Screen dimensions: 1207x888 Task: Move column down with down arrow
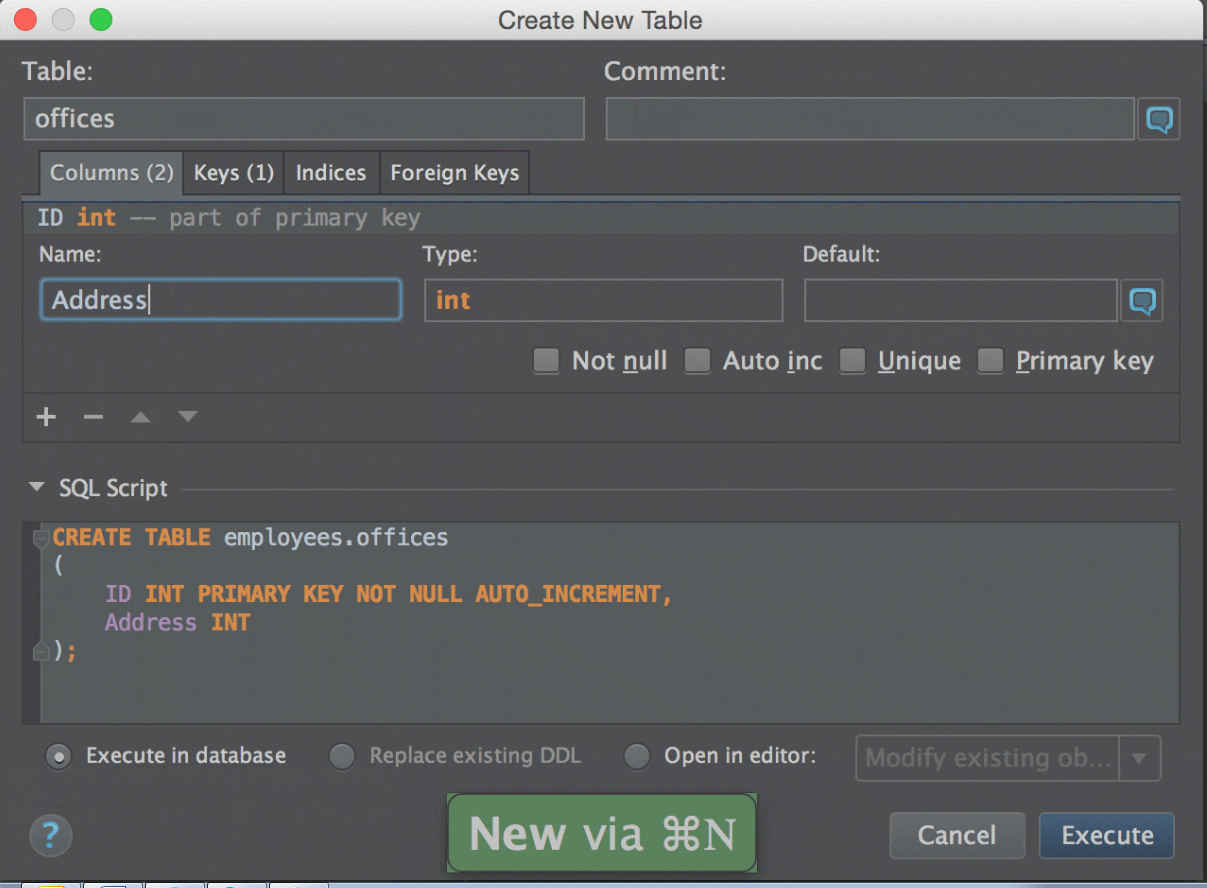click(x=187, y=417)
